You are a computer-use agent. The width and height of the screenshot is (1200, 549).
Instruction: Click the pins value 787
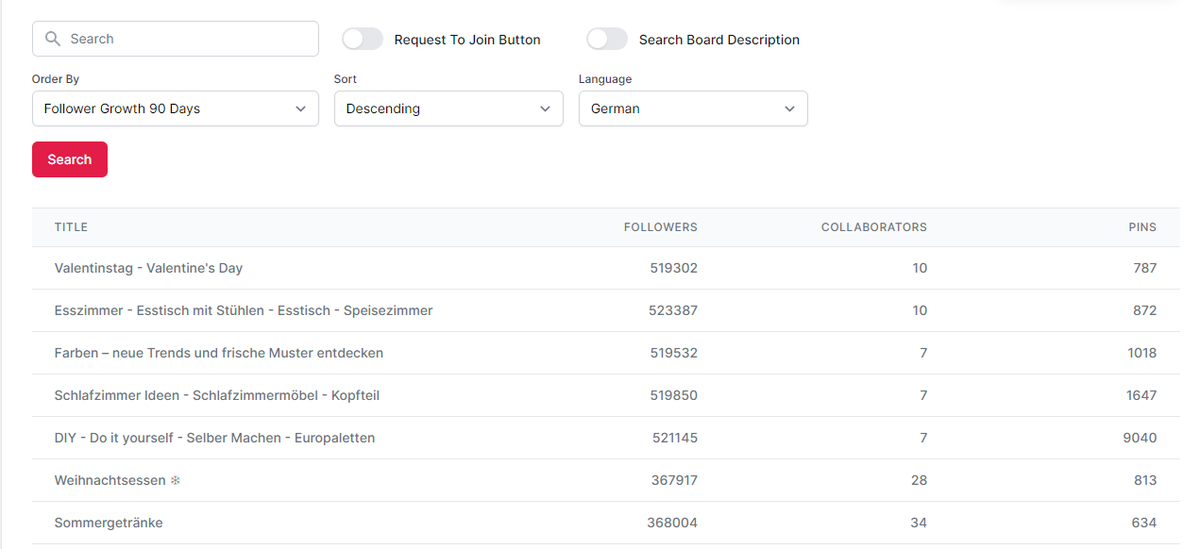tap(1145, 268)
